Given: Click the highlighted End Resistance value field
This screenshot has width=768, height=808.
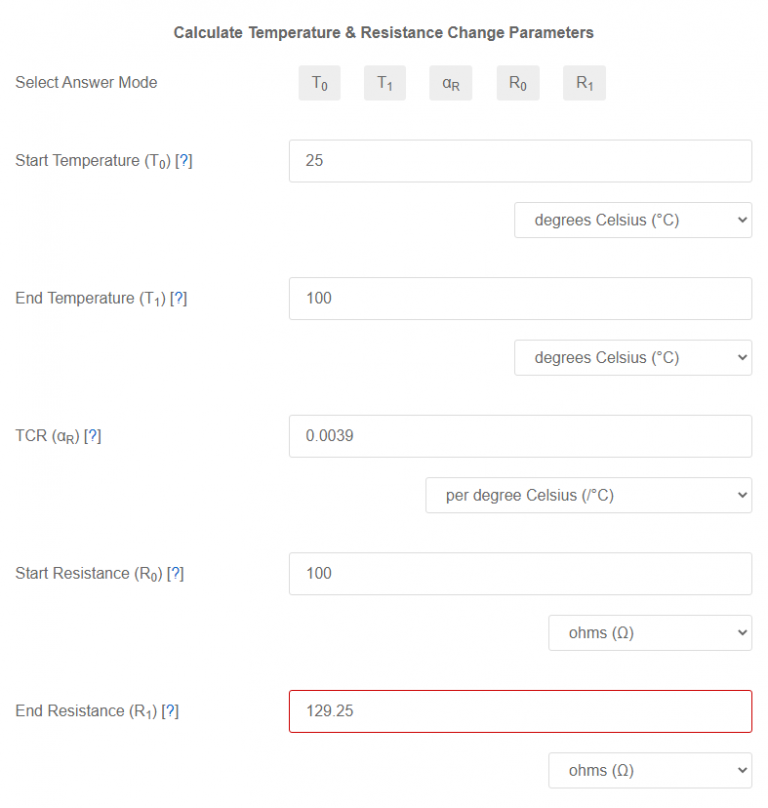Looking at the screenshot, I should pos(520,711).
